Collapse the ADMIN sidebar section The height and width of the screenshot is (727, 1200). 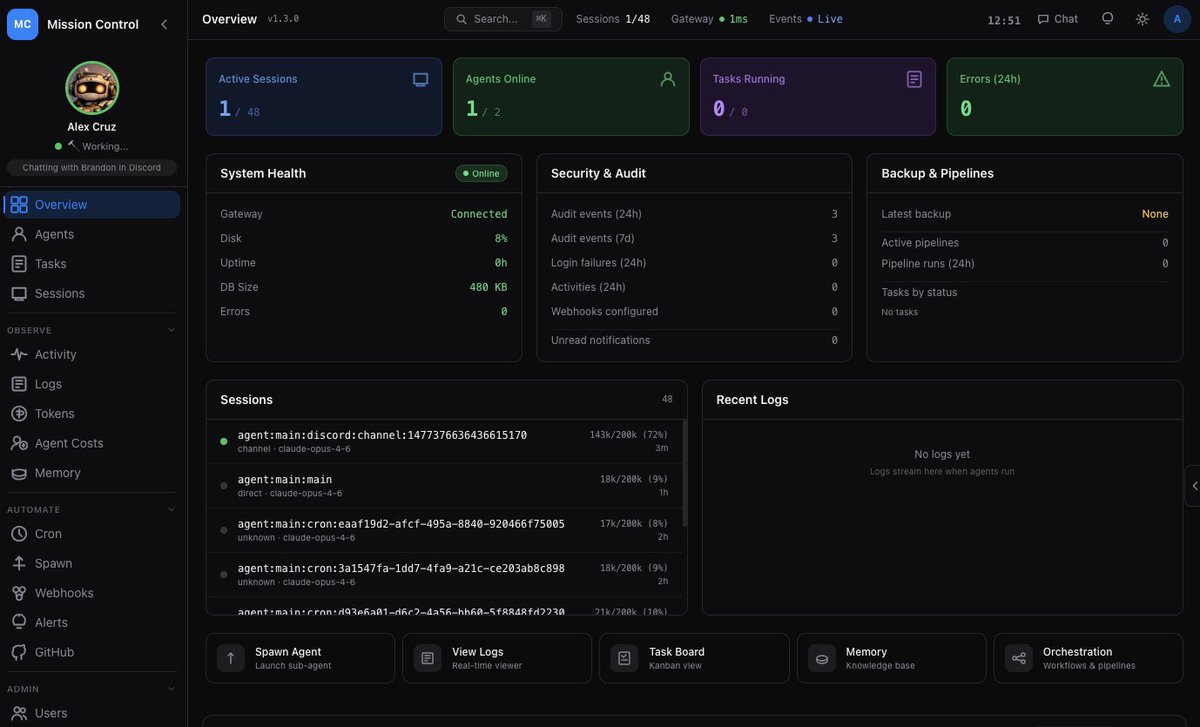[170, 687]
